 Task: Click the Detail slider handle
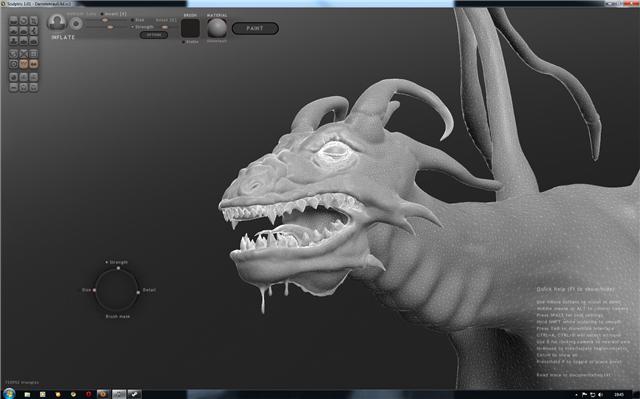(x=164, y=27)
